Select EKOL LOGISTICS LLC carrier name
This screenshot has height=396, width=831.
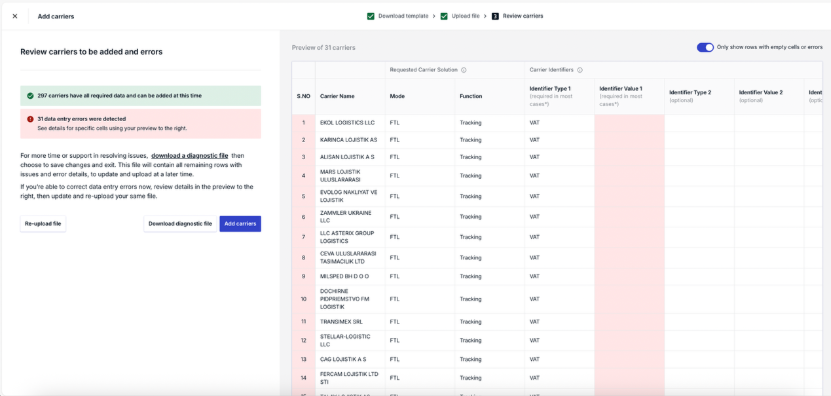[x=347, y=122]
